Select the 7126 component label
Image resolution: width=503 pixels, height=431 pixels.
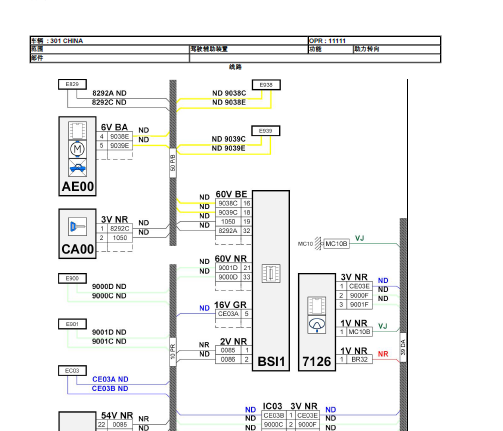(317, 362)
